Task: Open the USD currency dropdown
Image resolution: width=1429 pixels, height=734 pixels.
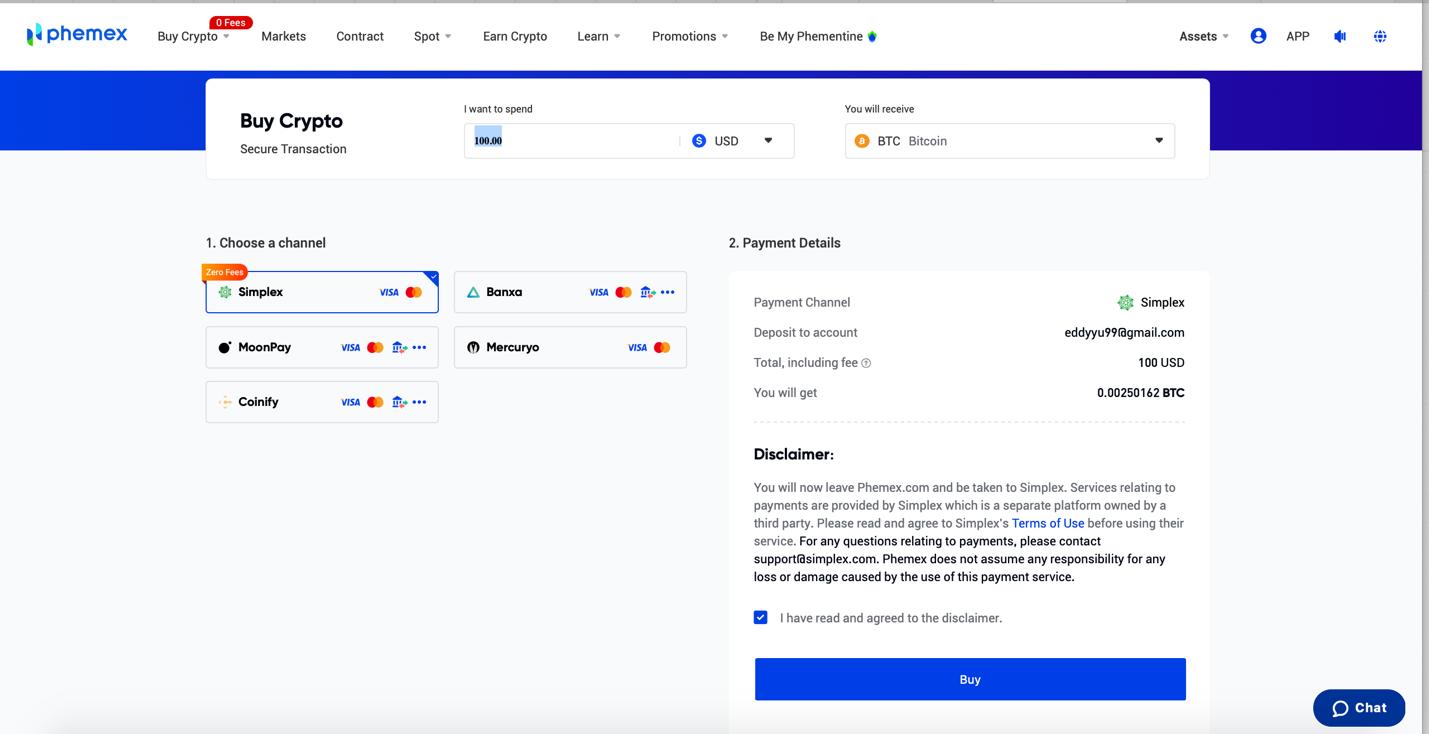Action: [x=768, y=140]
